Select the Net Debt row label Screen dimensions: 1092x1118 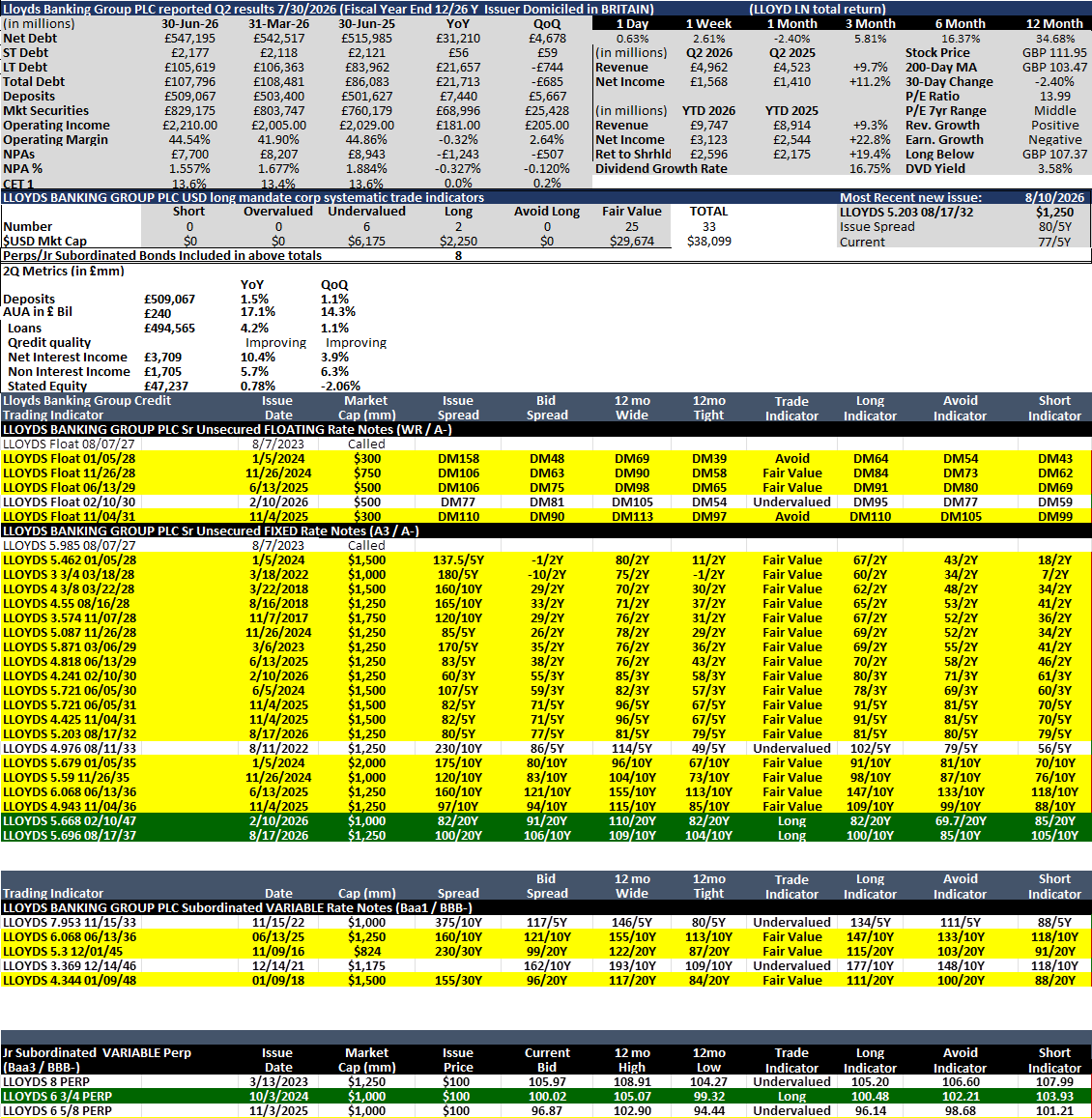pyautogui.click(x=30, y=39)
